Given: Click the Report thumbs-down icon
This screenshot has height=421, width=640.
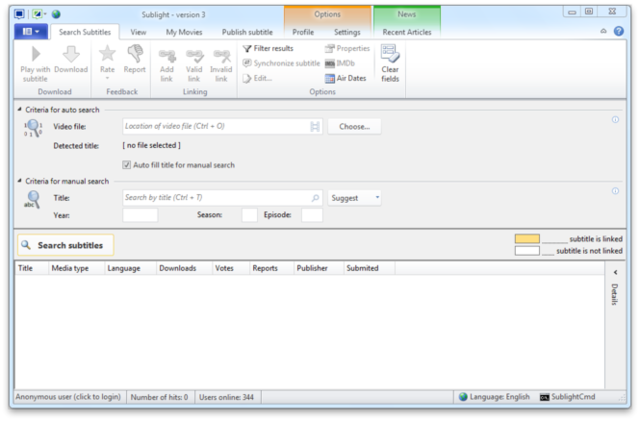Looking at the screenshot, I should point(135,53).
